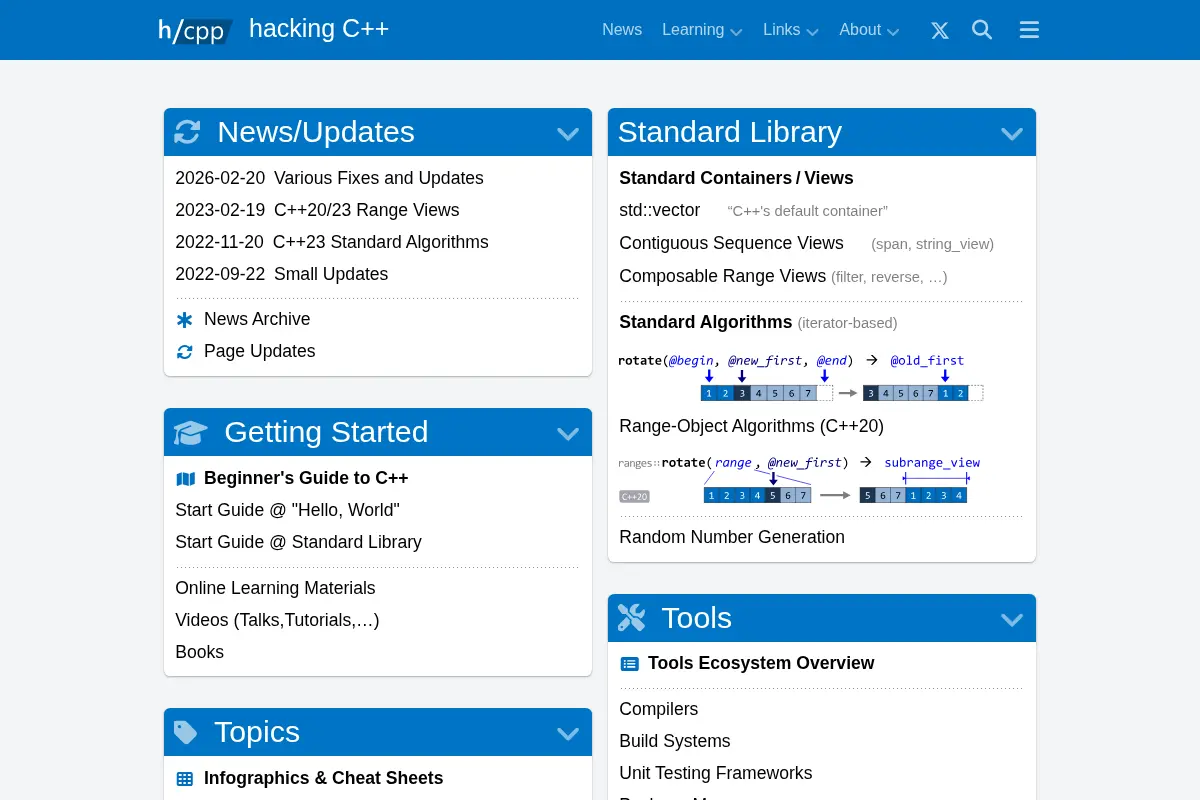
Task: Collapse the Getting Started panel chevron
Action: (x=568, y=433)
